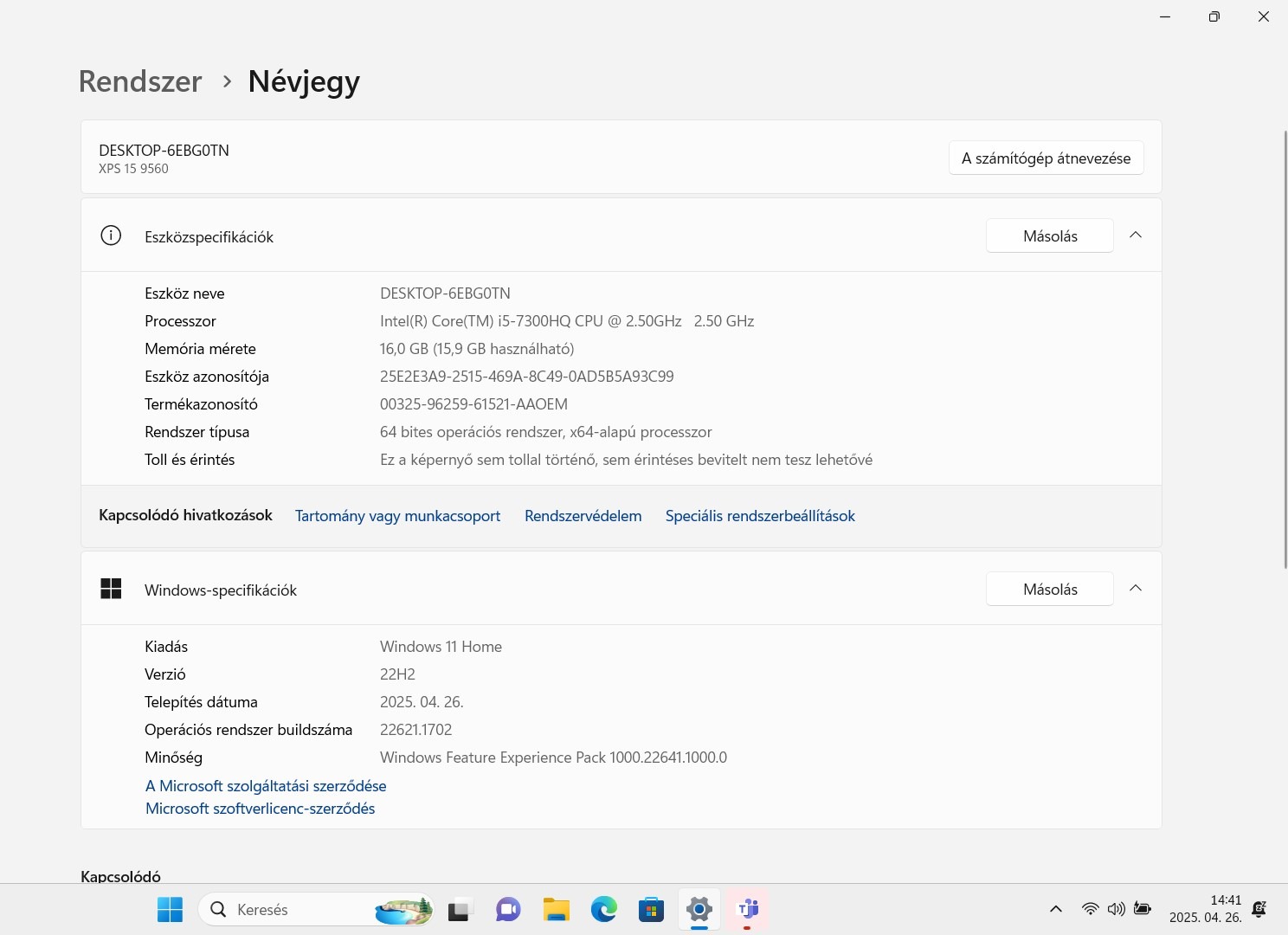This screenshot has width=1288, height=935.
Task: Click the Kapcsolódó hivatkozások label
Action: click(x=185, y=515)
